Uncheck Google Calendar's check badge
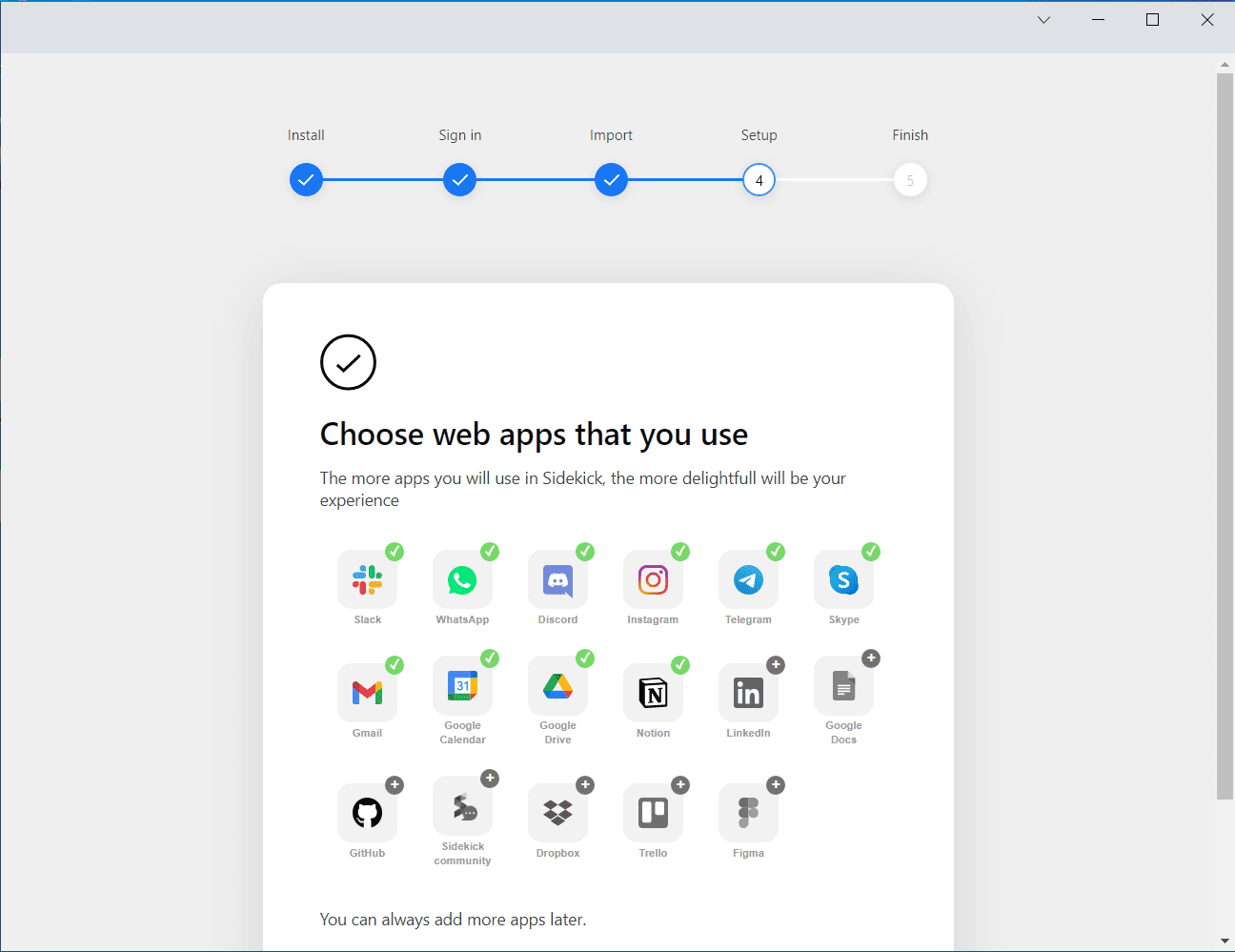The image size is (1235, 952). point(490,658)
